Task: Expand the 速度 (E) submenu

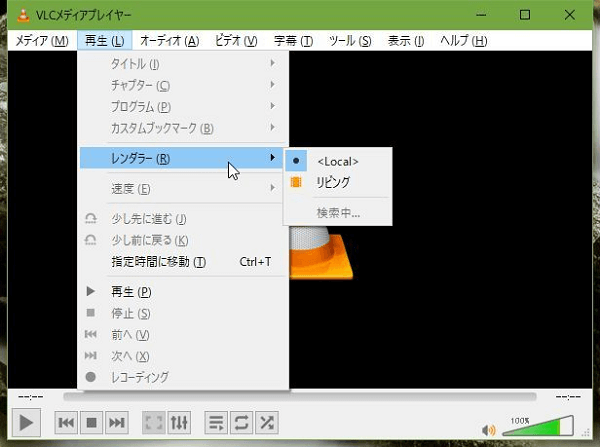Action: (183, 188)
